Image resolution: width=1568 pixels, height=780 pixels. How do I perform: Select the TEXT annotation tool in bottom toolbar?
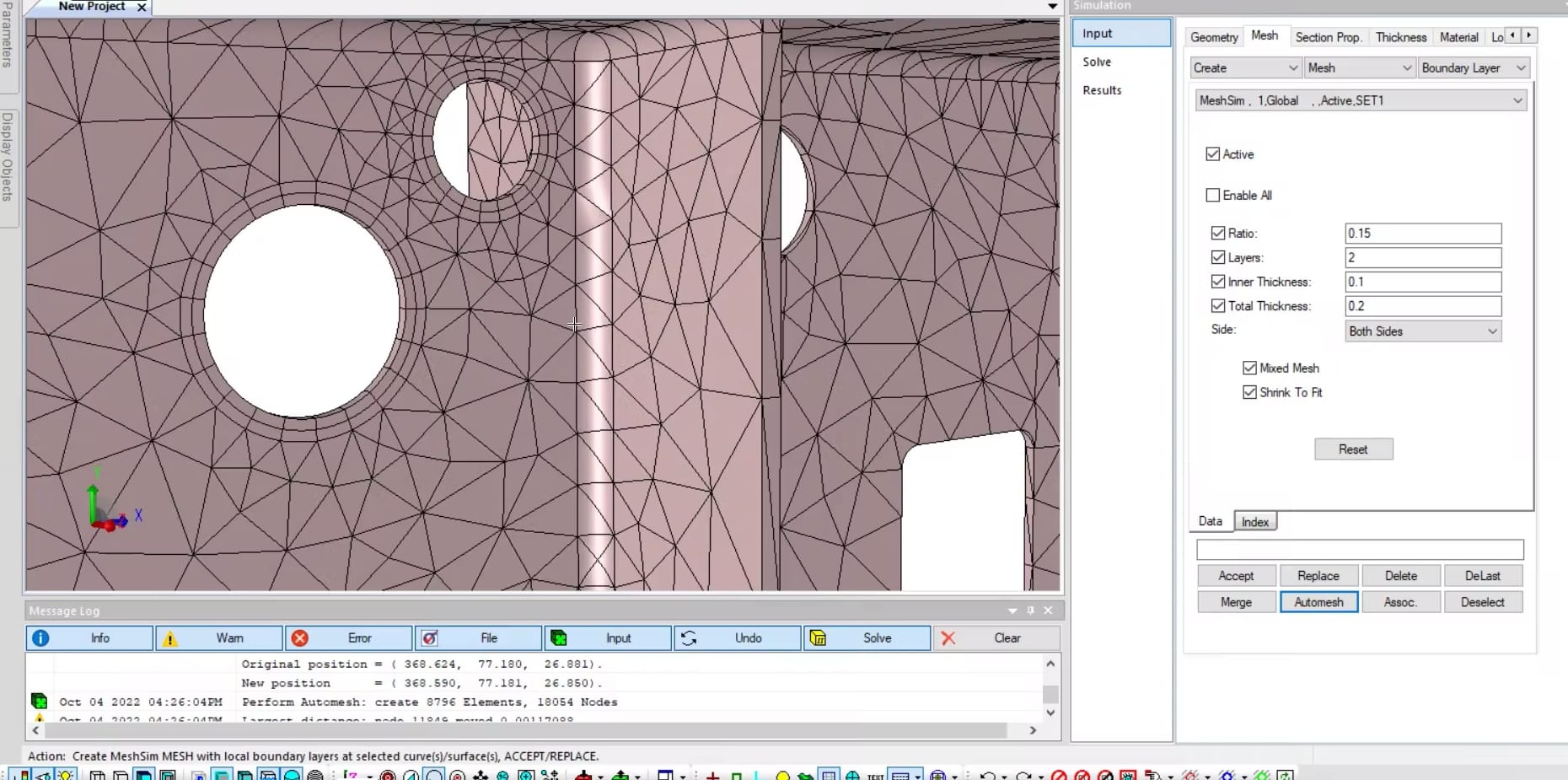876,776
